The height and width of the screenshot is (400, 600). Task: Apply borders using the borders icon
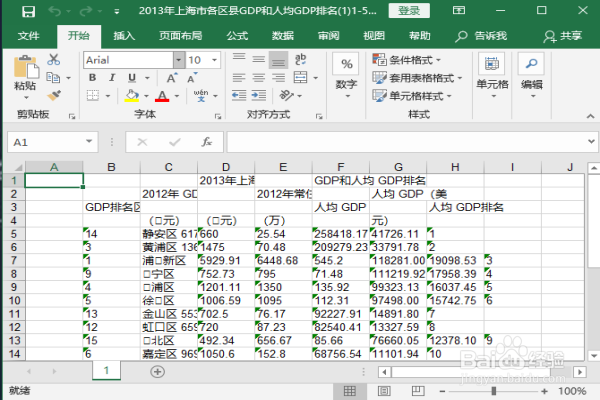[x=93, y=95]
